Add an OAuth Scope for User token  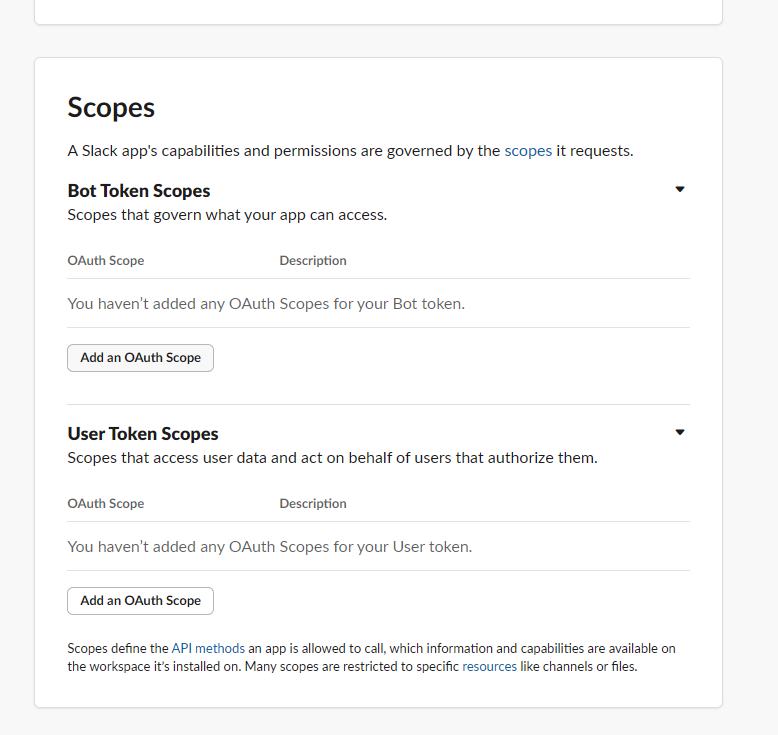click(140, 601)
